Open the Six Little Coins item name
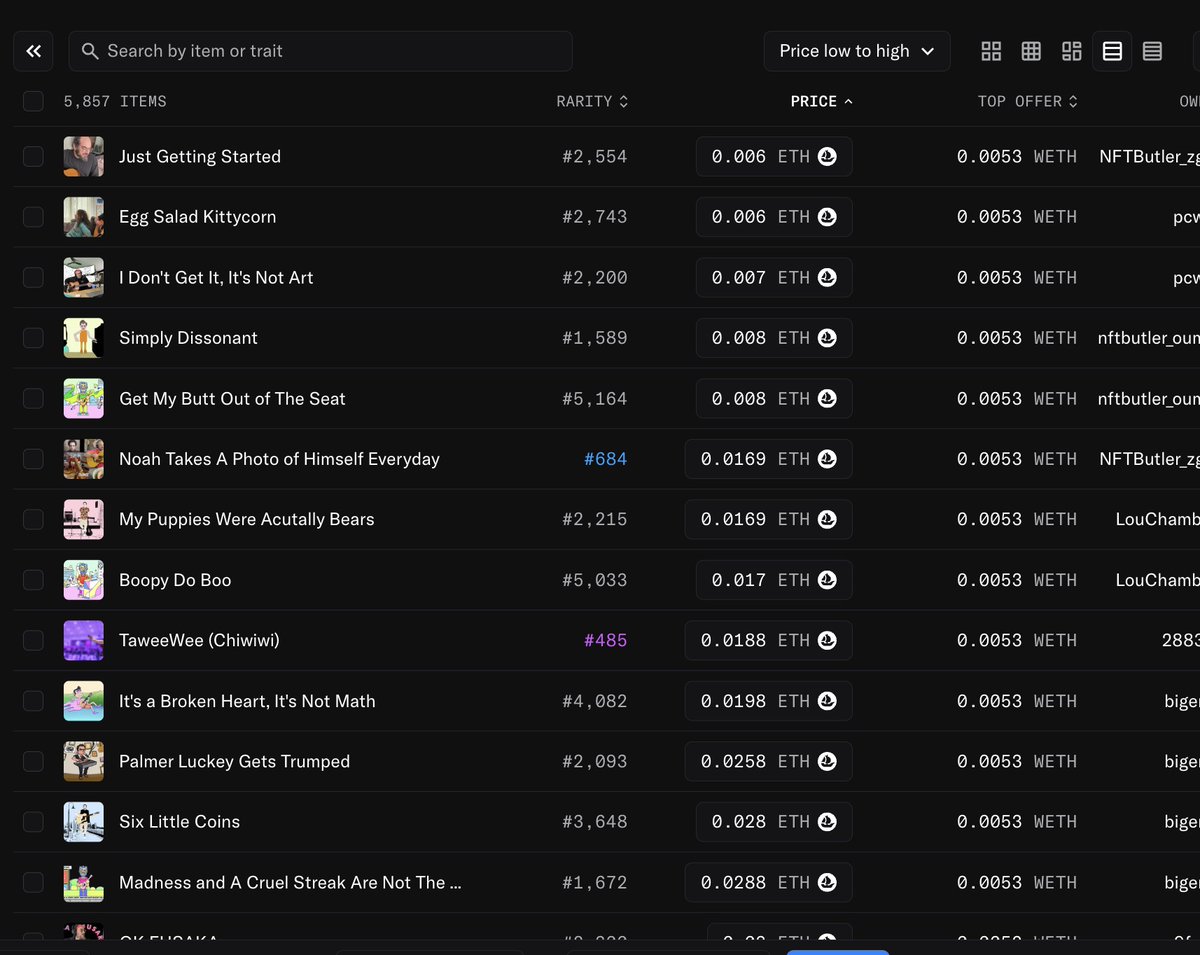 pyautogui.click(x=179, y=822)
